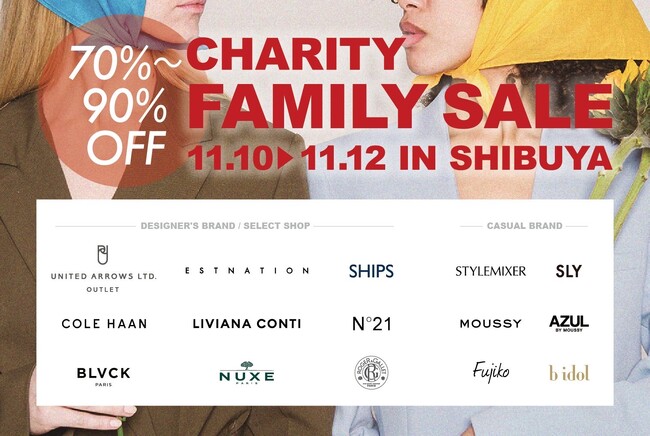Open the Cole Haan logo

click(x=104, y=324)
